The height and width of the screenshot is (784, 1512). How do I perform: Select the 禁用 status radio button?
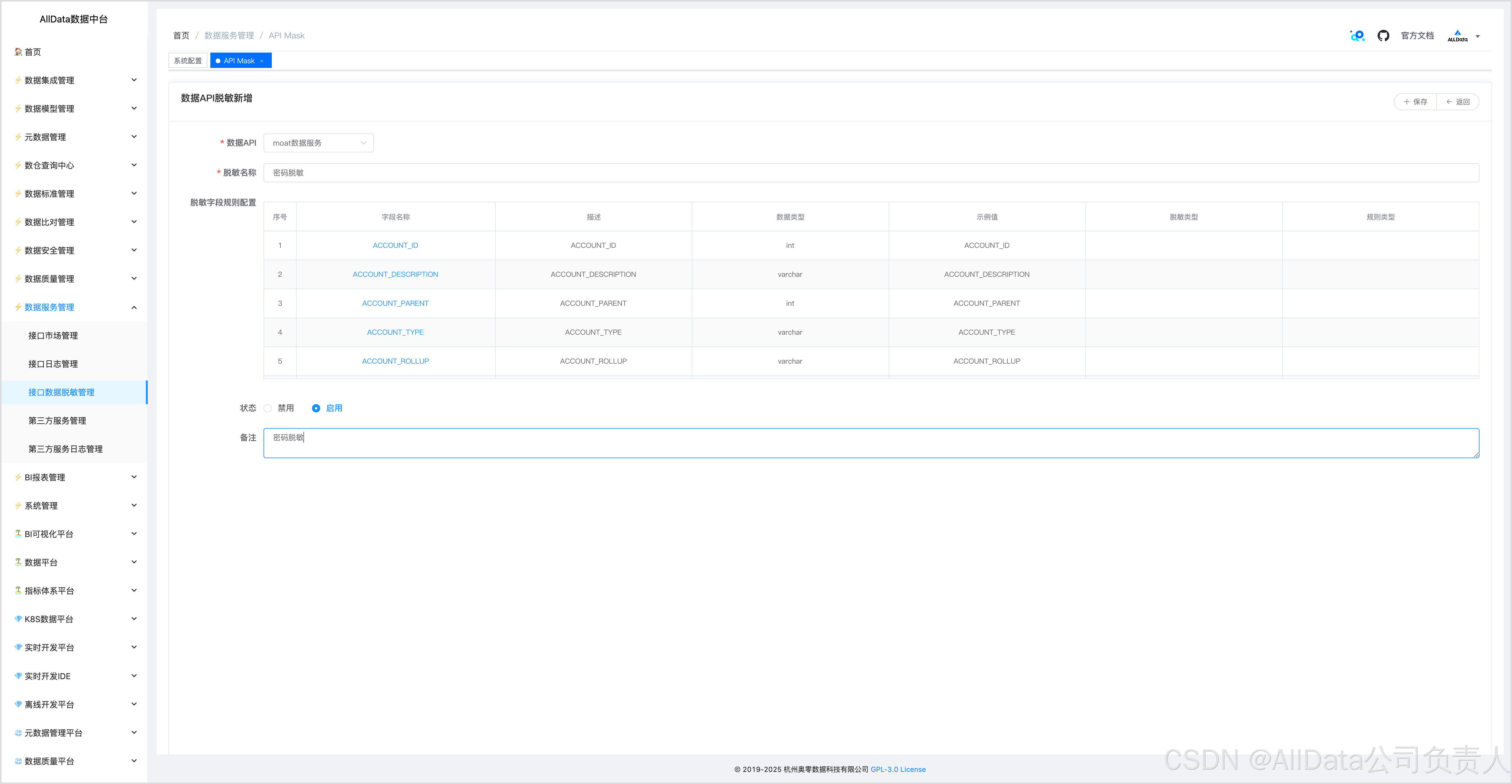coord(268,408)
